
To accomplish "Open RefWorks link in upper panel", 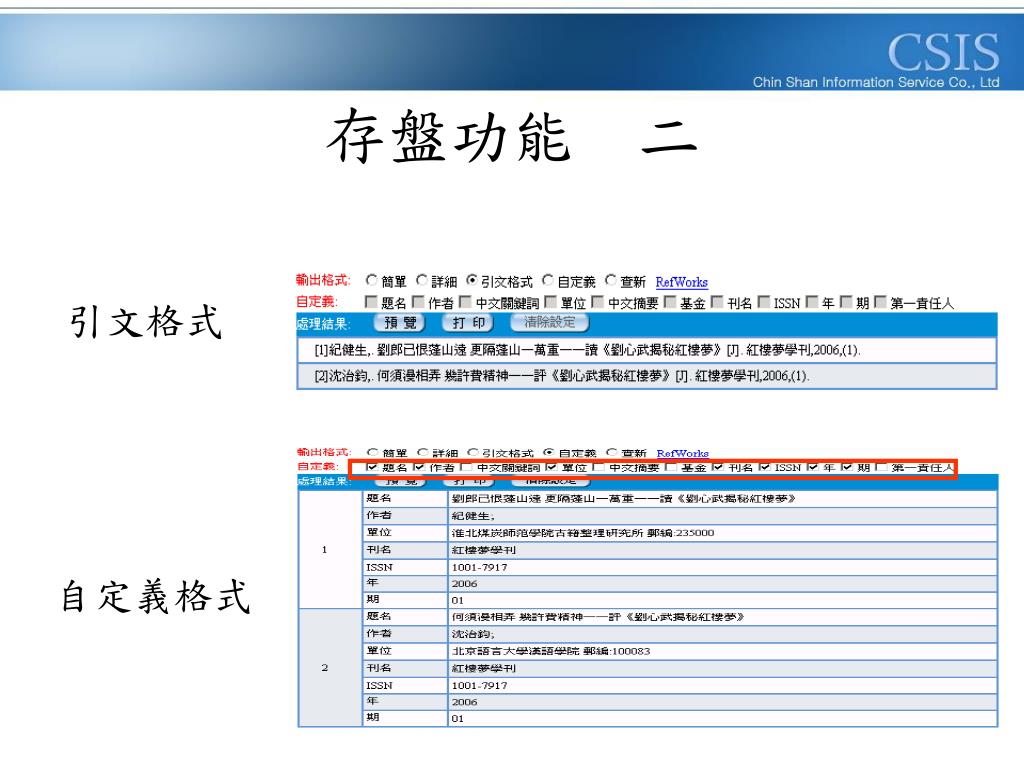I will (681, 282).
